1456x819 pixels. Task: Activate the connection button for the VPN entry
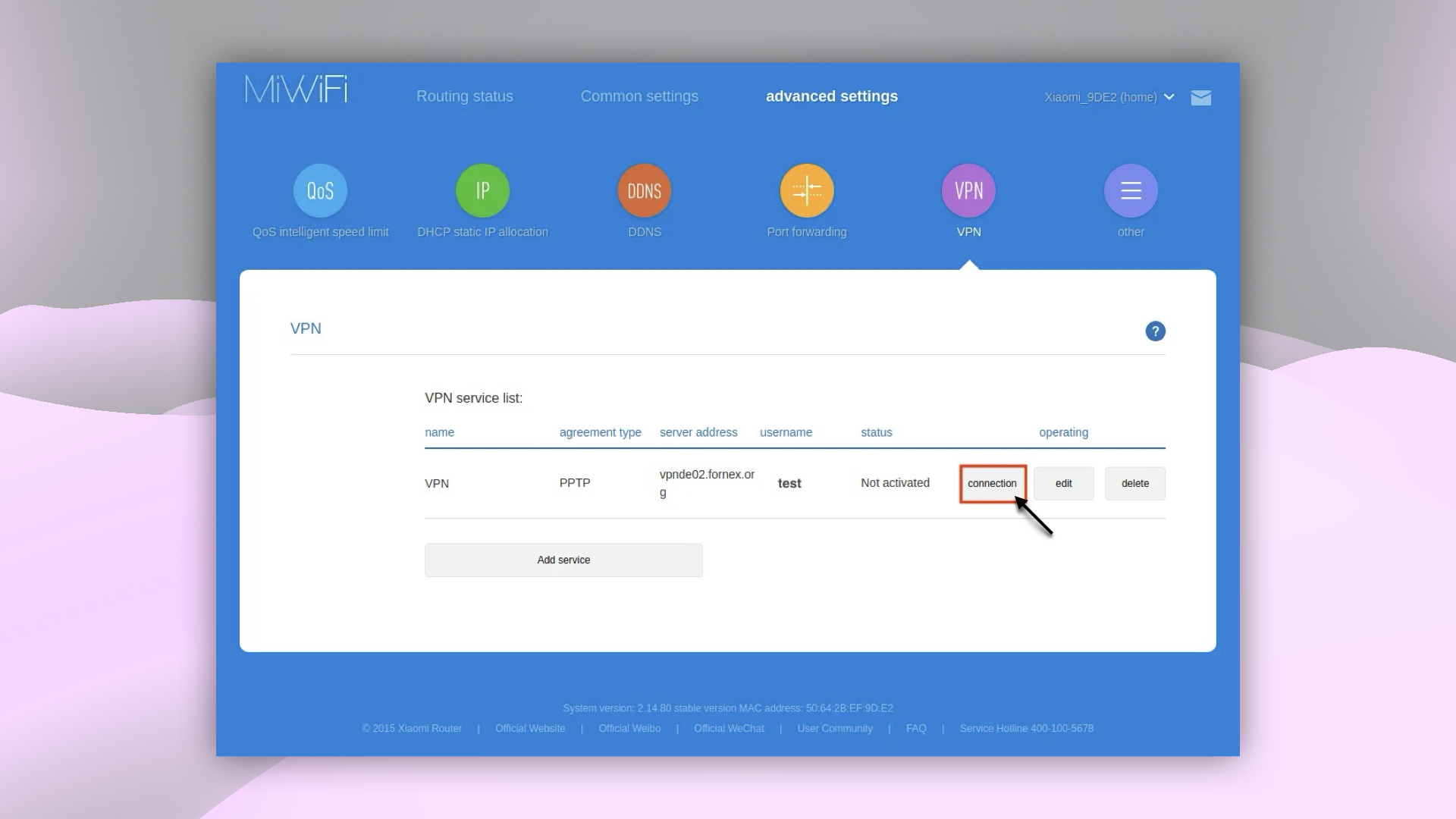click(993, 483)
